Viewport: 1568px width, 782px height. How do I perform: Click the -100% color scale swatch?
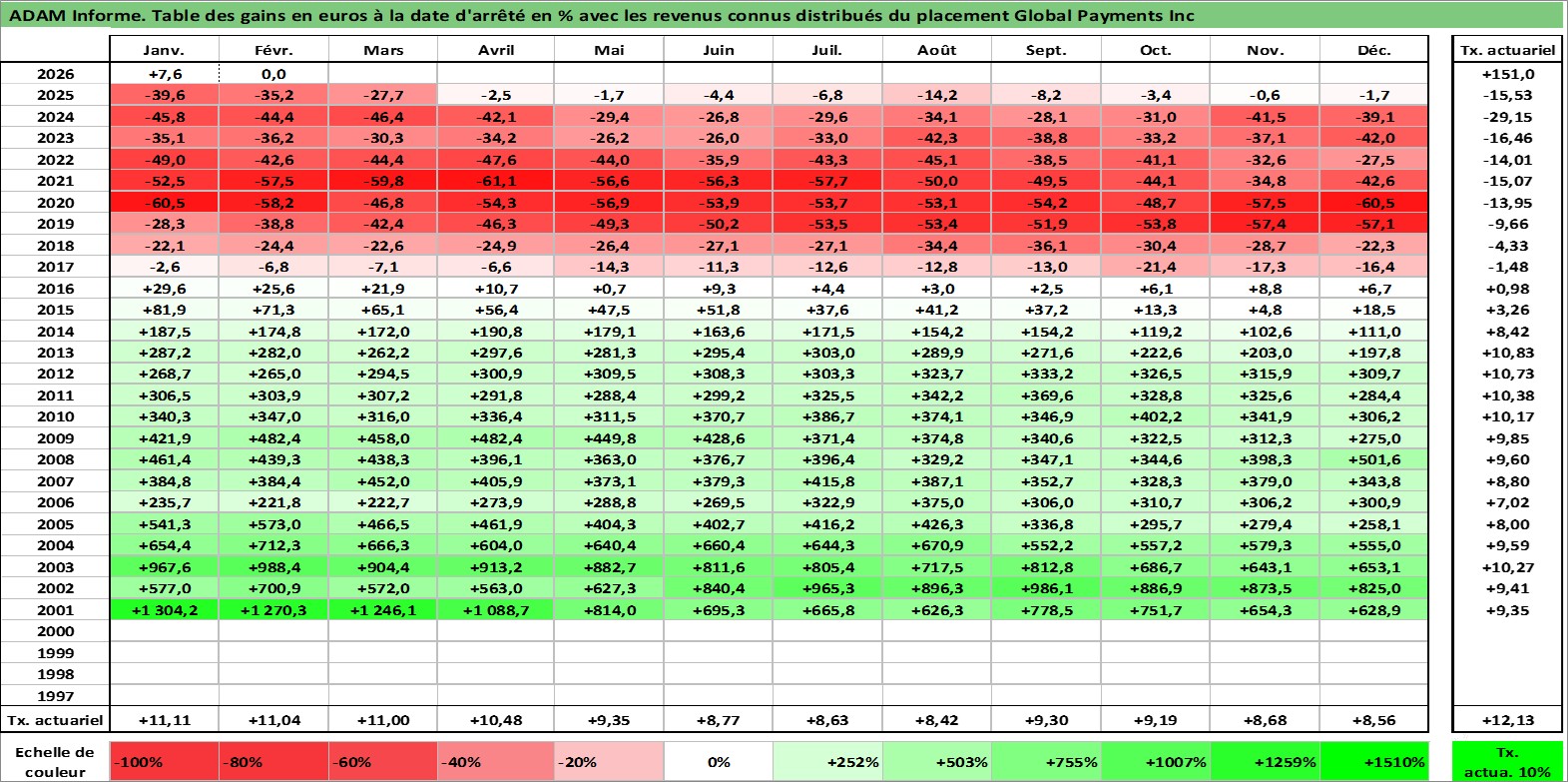click(164, 761)
